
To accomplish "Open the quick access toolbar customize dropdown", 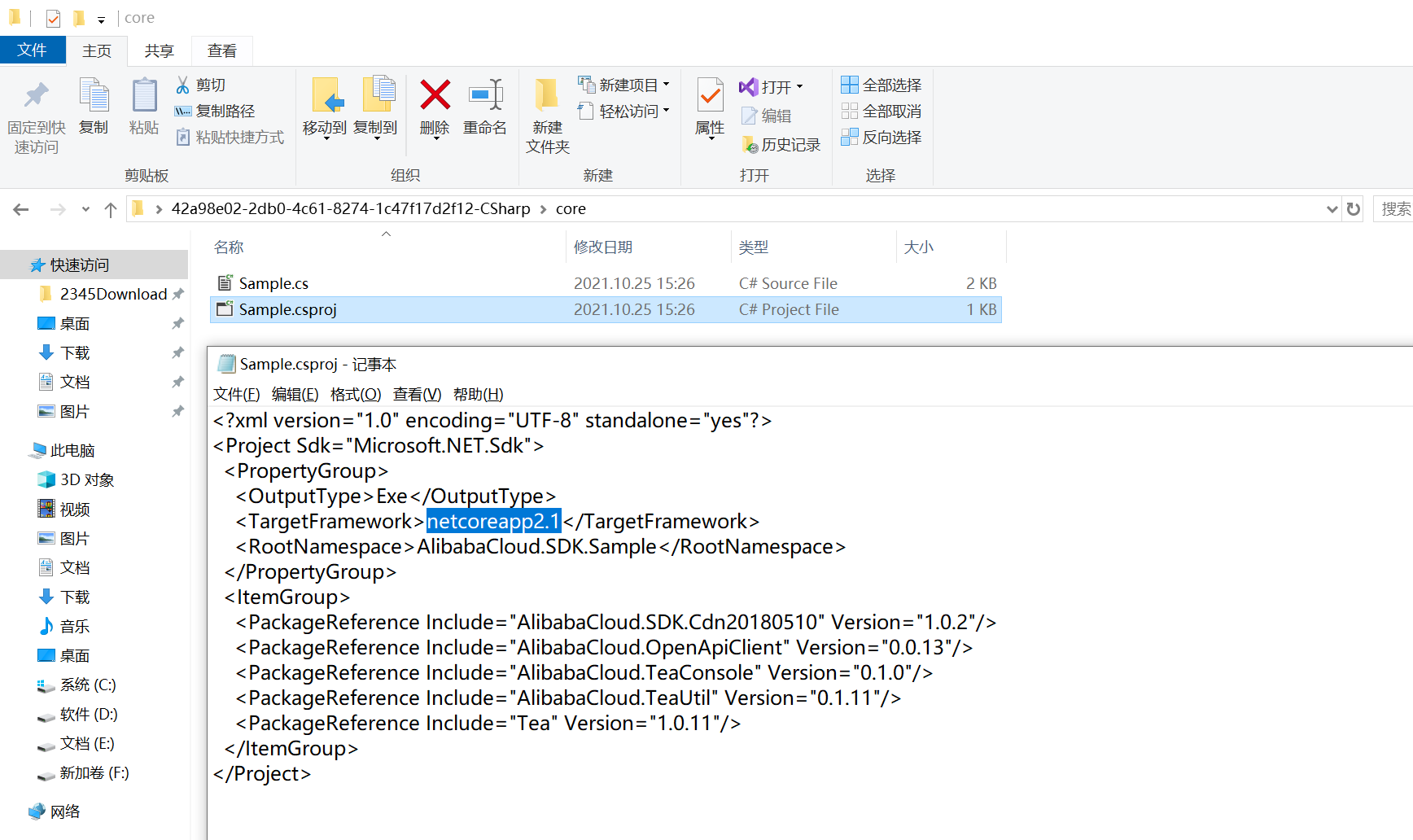I will pos(101,20).
